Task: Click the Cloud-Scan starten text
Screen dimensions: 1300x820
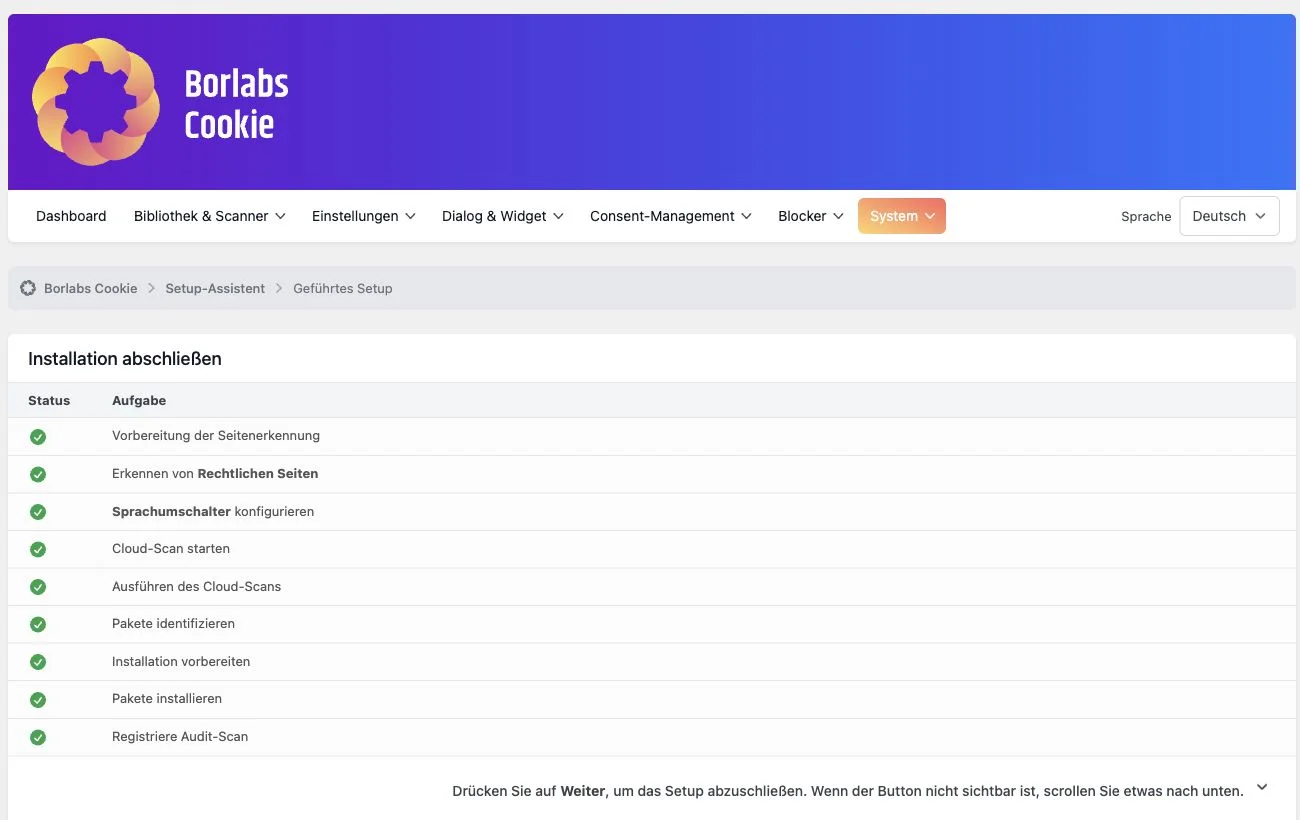Action: pyautogui.click(x=171, y=548)
